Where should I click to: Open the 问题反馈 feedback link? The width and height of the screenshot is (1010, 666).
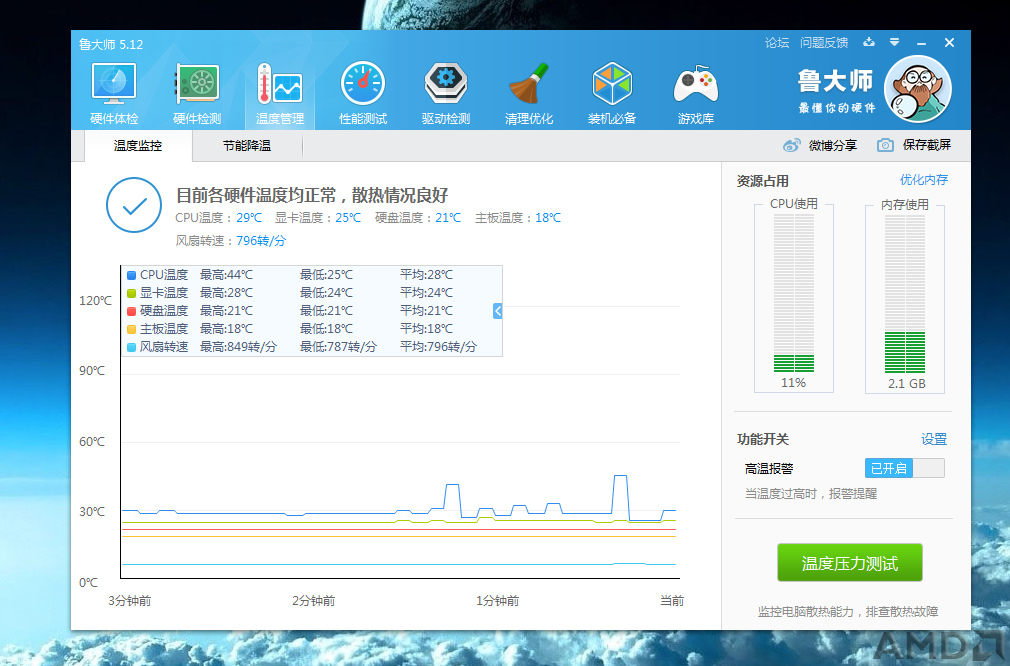[x=824, y=43]
